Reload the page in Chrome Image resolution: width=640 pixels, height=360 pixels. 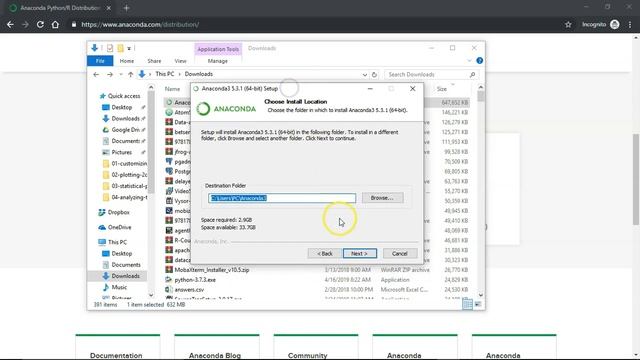[40, 24]
